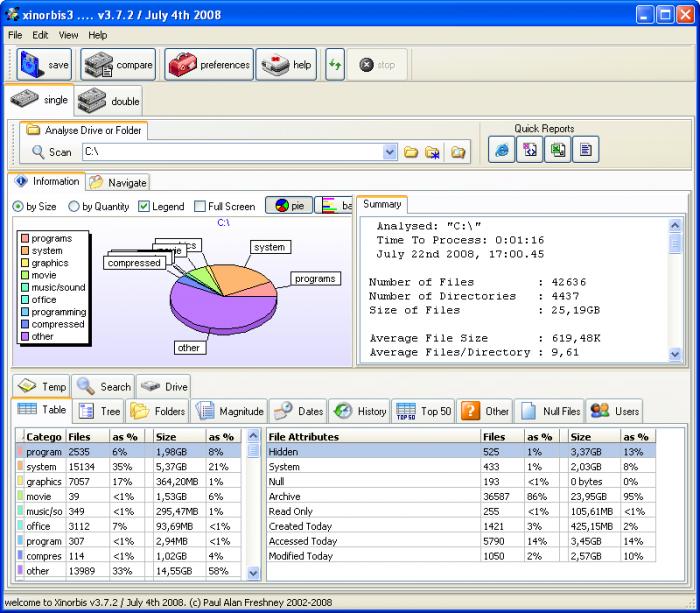Select the graphics category row

[x=129, y=481]
